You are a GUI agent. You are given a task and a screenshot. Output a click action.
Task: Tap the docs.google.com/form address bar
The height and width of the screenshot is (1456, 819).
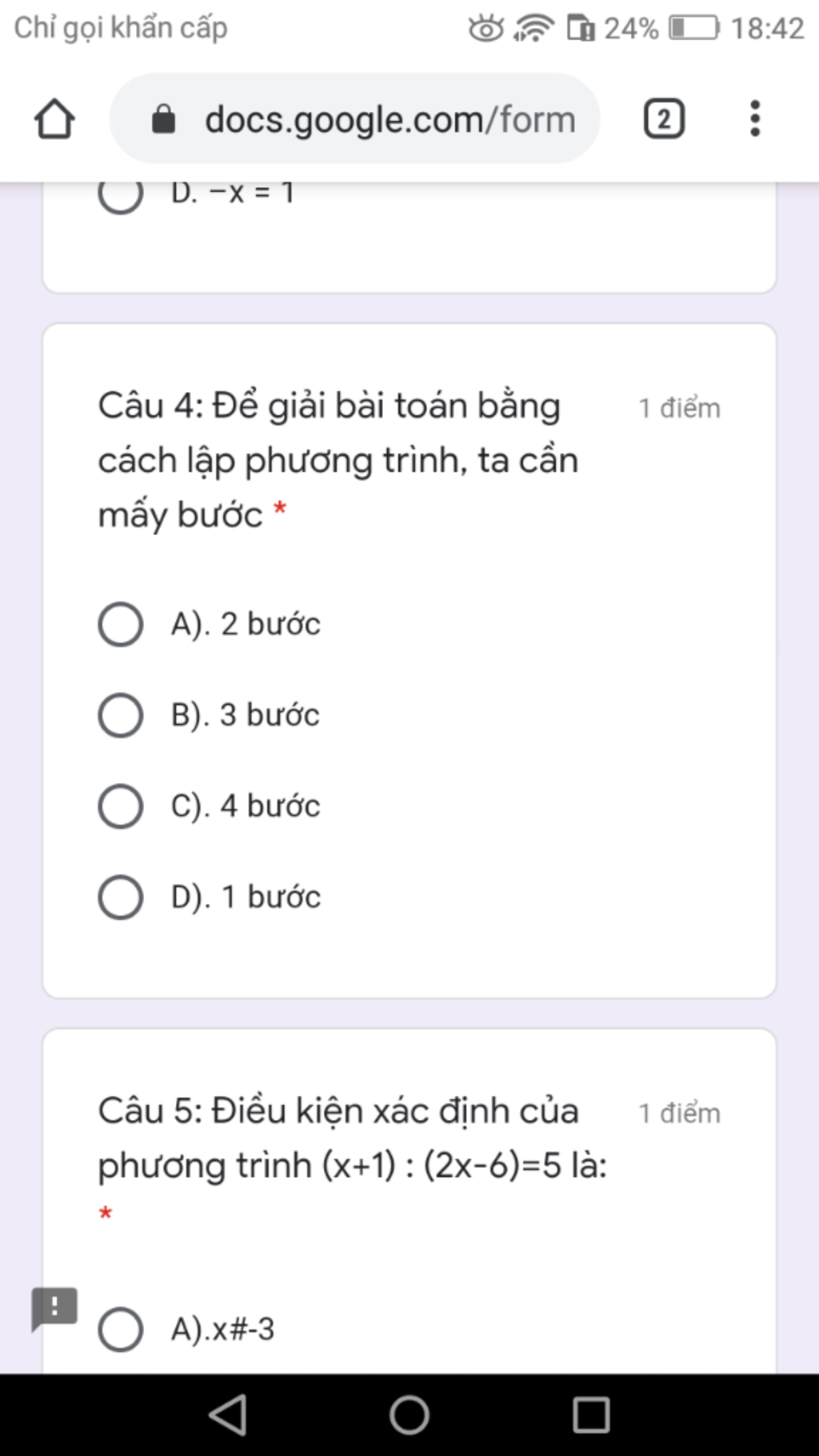coord(354,118)
